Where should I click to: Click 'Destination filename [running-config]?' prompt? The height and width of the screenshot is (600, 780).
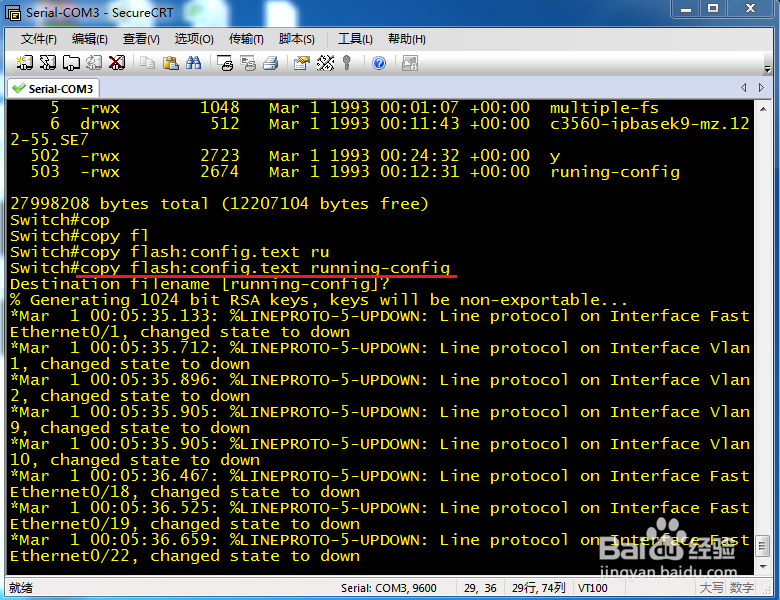click(x=199, y=284)
